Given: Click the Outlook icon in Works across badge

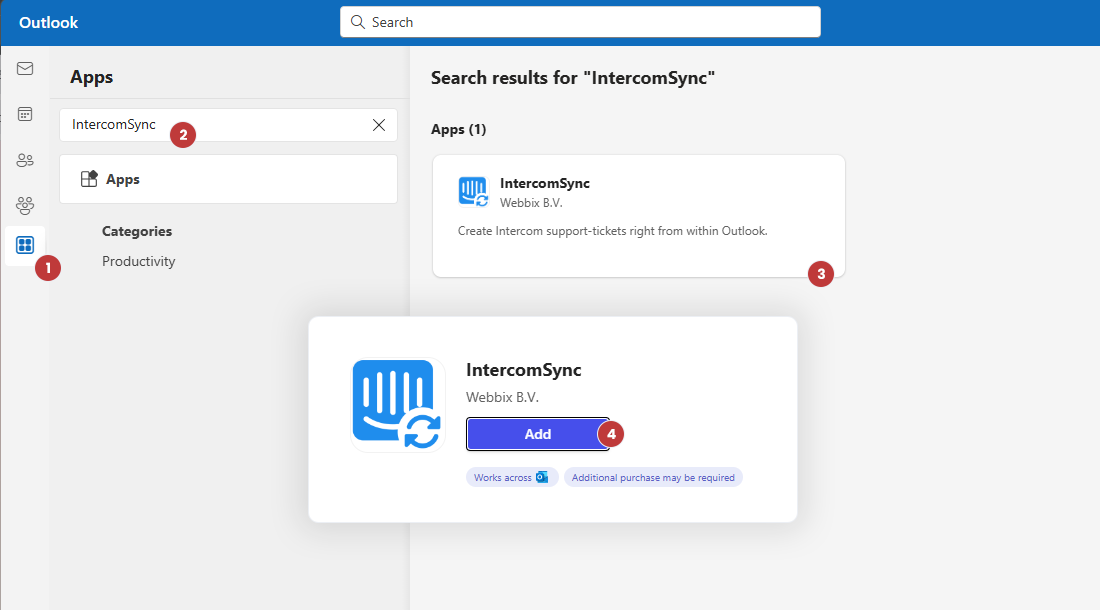Looking at the screenshot, I should click(542, 477).
